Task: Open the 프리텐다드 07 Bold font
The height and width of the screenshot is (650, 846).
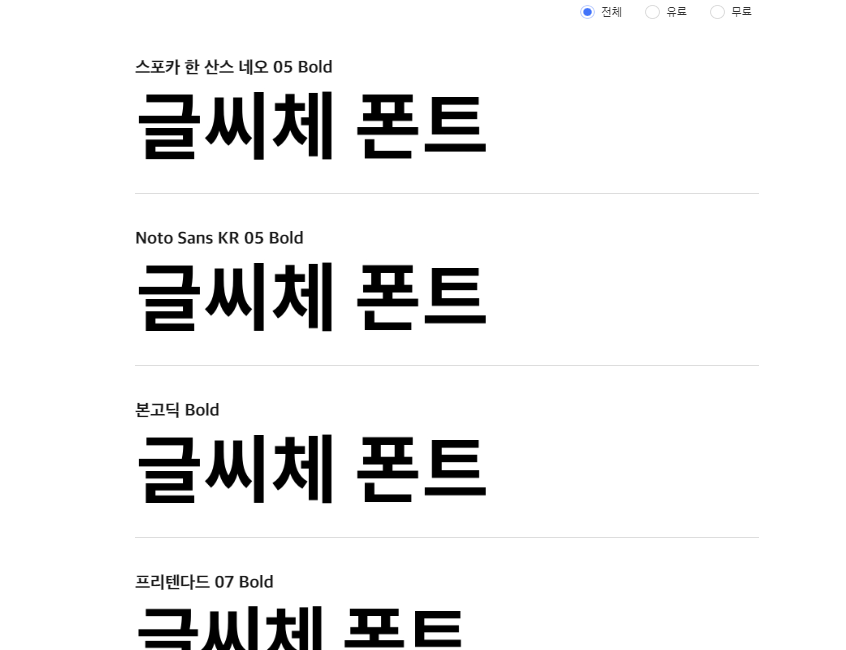Action: tap(204, 582)
